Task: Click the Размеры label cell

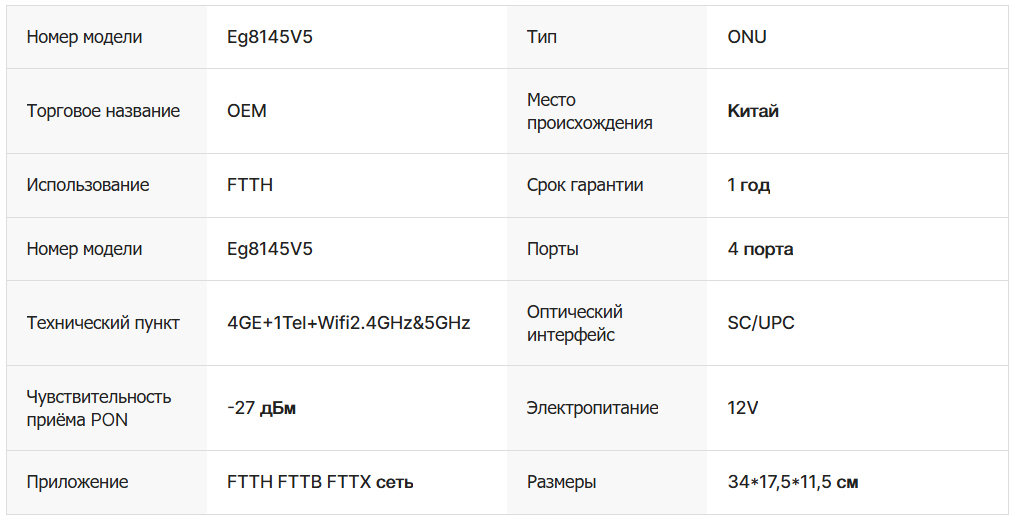Action: 561,482
